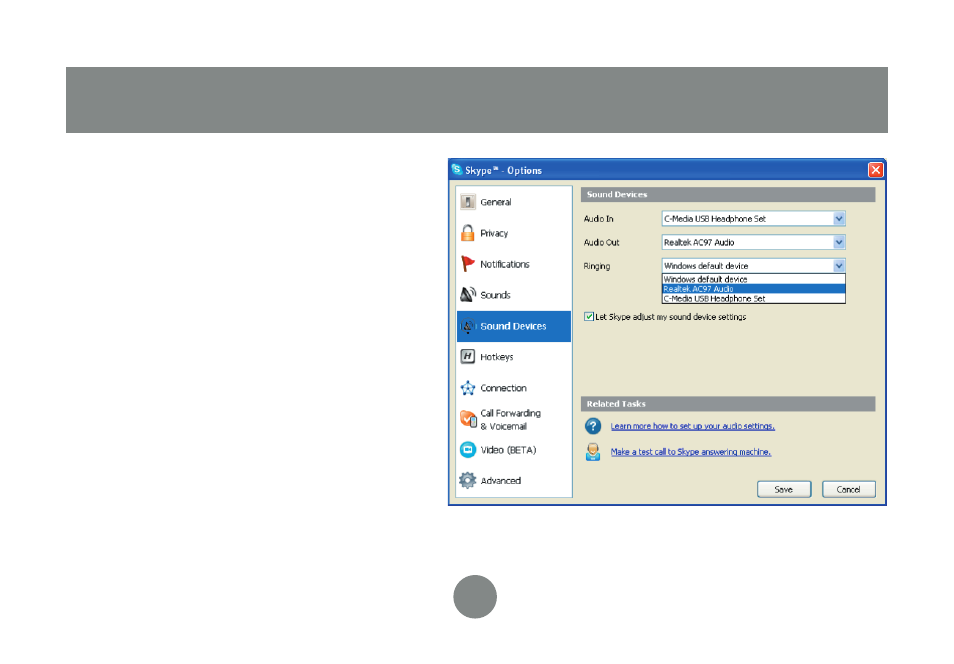
Task: Open link Learn more how to set up audio settings
Action: click(692, 426)
